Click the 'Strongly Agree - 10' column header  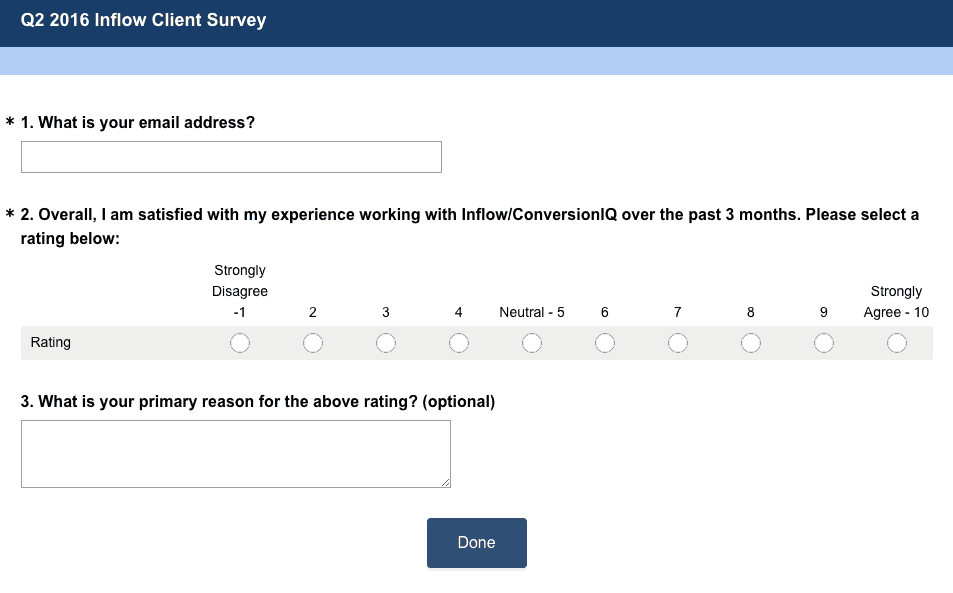click(896, 302)
